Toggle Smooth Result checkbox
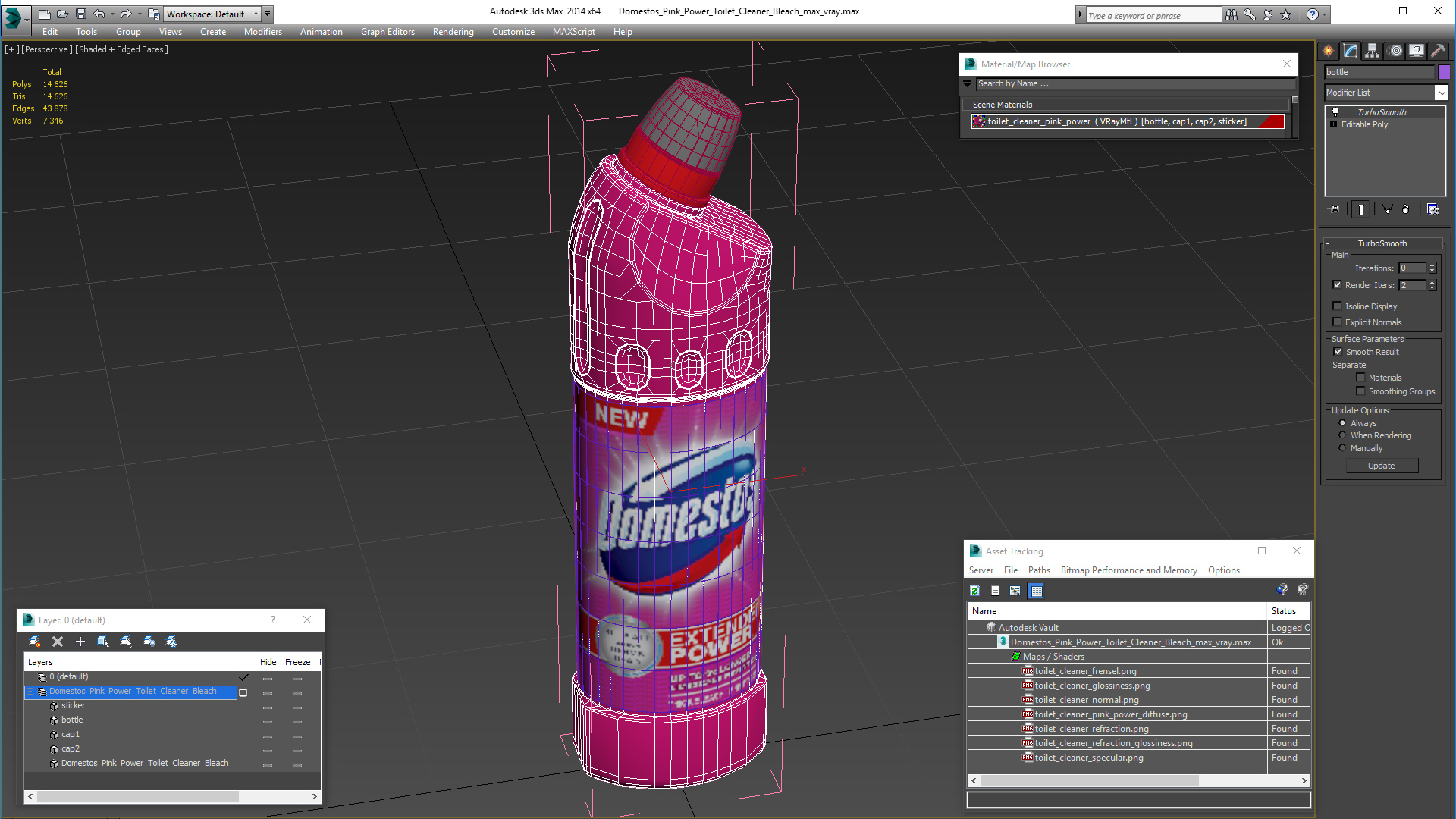 tap(1338, 352)
